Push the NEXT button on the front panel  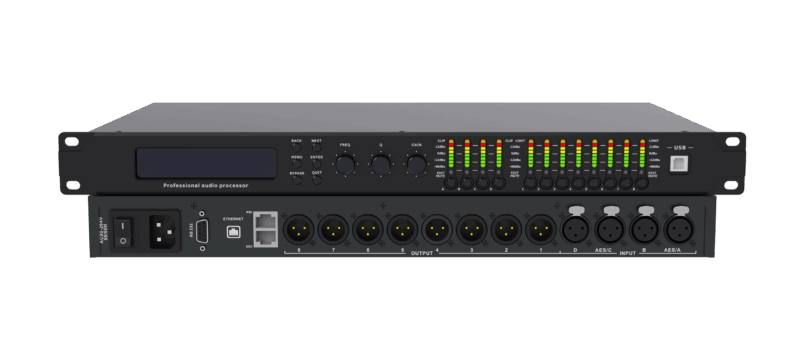click(317, 149)
